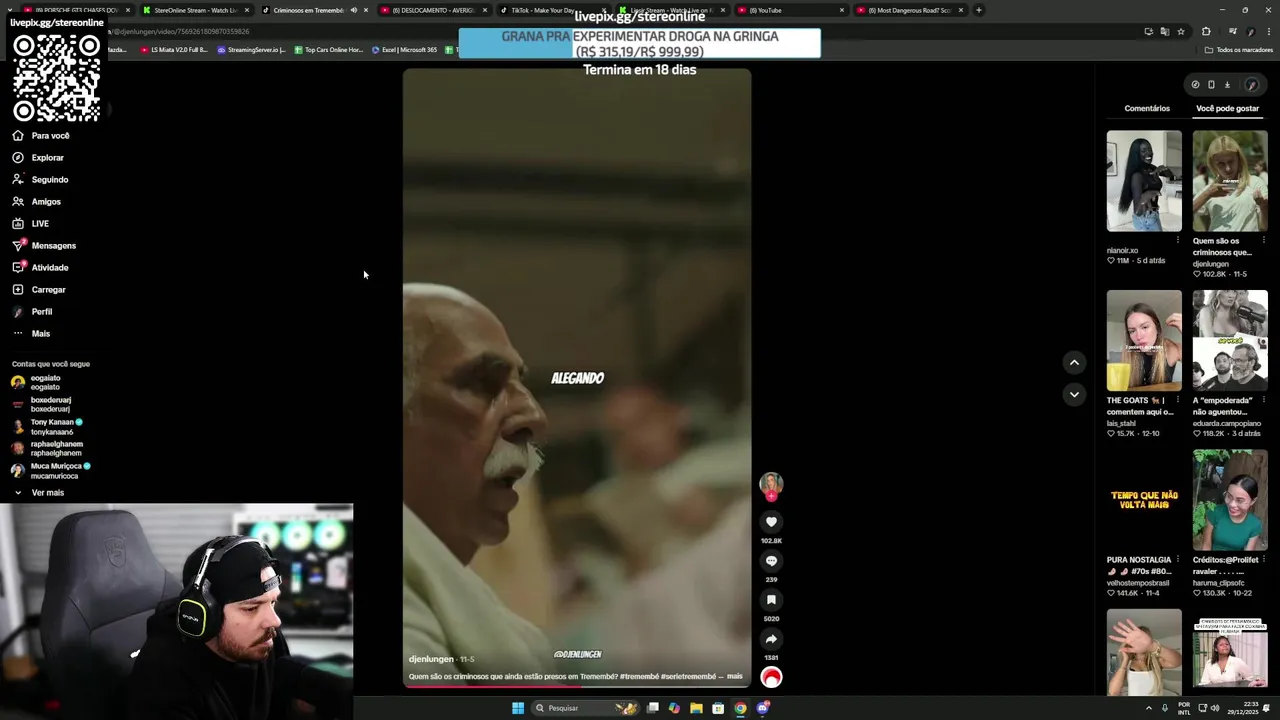Open the nianoir.xo video thumbnail
This screenshot has width=1280, height=720.
coord(1144,181)
